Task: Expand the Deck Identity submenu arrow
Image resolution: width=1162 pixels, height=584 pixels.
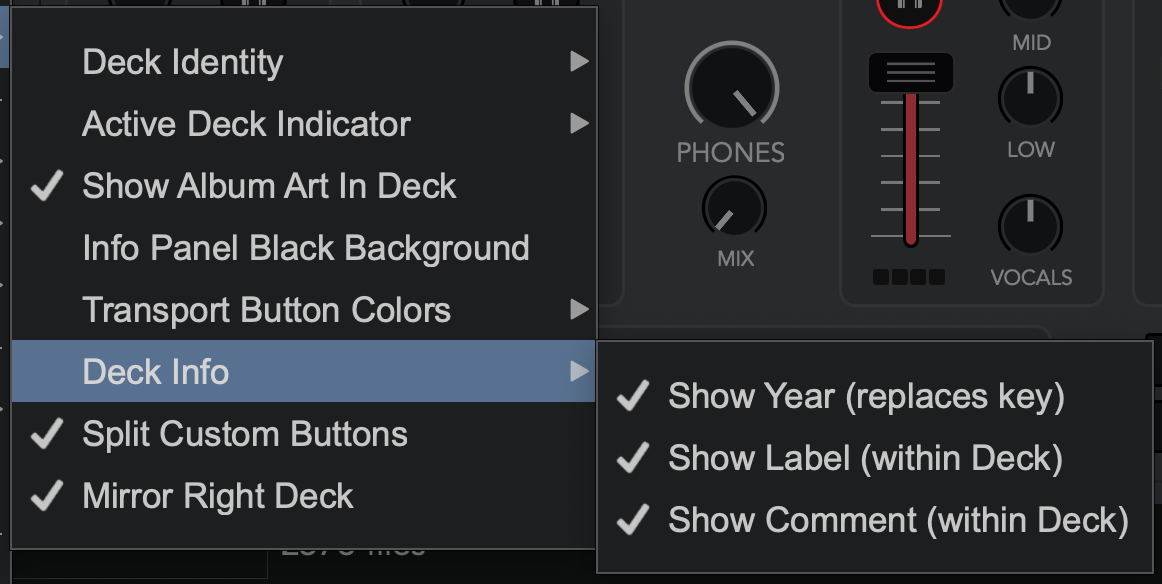Action: pos(580,62)
